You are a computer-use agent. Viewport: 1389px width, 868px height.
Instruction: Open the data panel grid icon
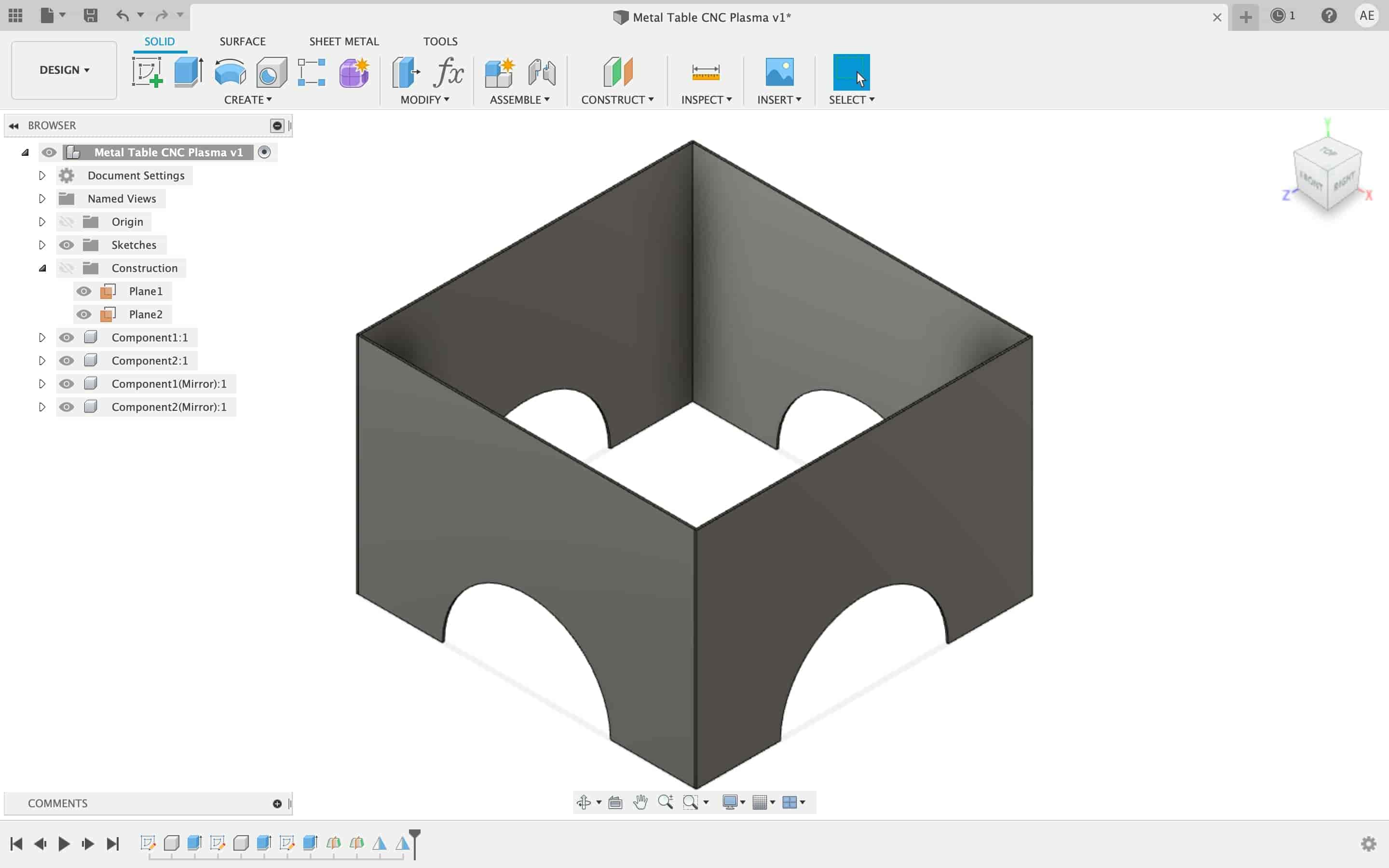[15, 15]
